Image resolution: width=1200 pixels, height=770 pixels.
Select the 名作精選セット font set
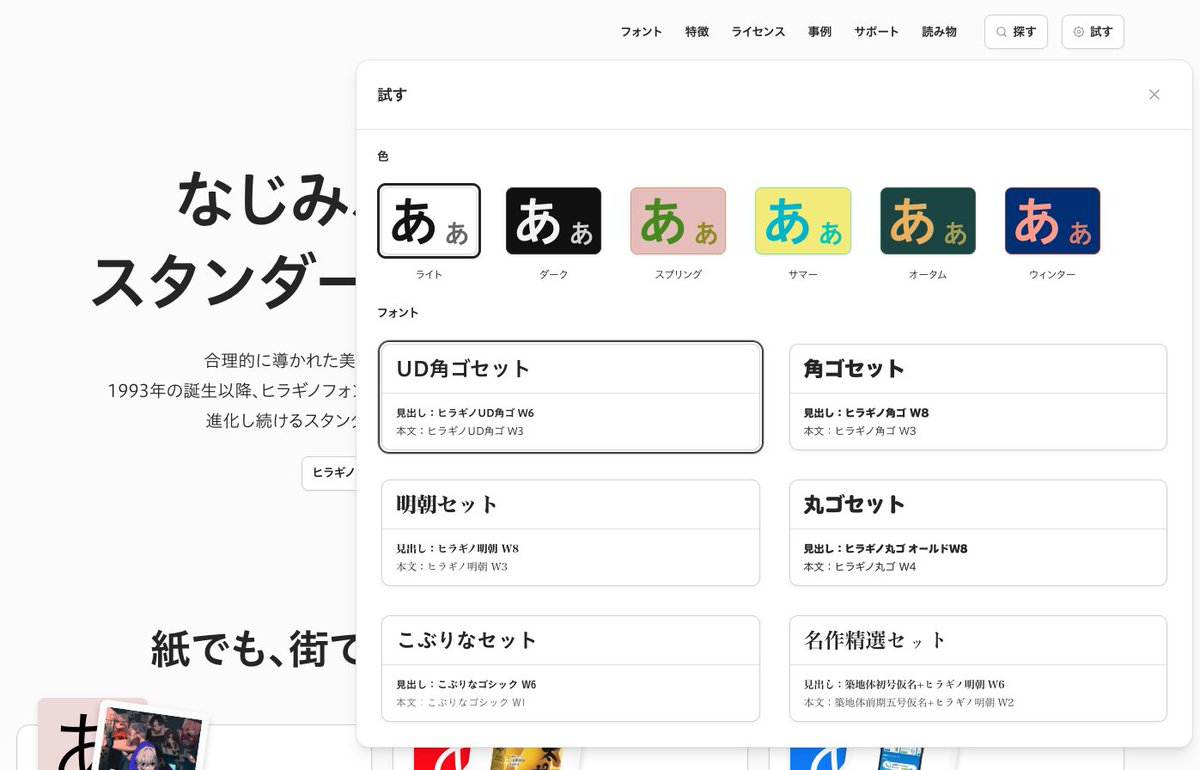pos(978,668)
